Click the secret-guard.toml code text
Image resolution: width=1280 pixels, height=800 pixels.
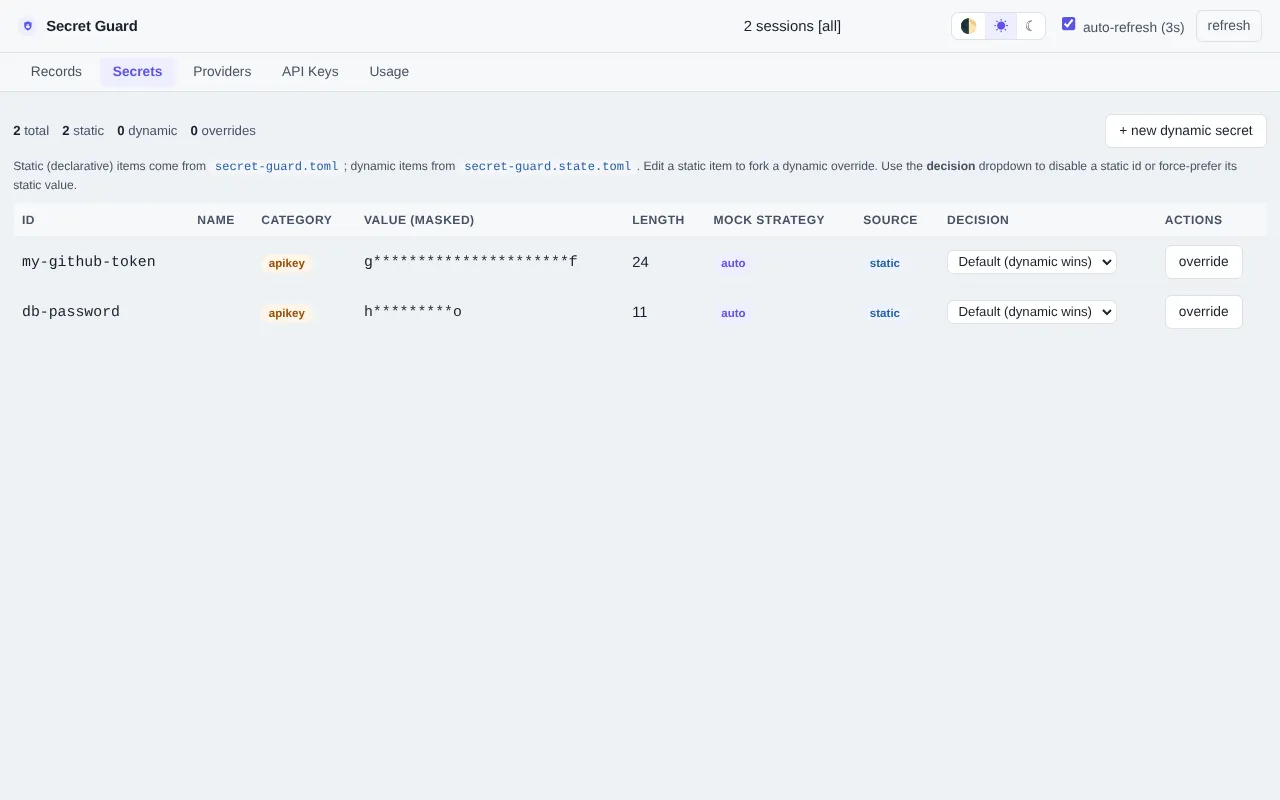(x=277, y=166)
